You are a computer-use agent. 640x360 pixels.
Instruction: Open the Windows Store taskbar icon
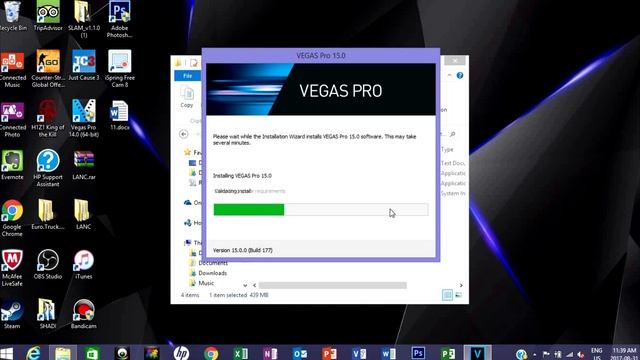pos(92,353)
